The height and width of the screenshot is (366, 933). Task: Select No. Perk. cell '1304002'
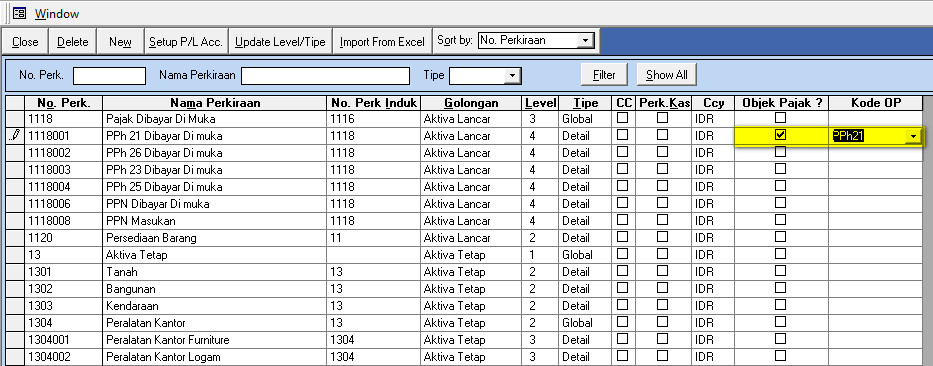(64, 357)
